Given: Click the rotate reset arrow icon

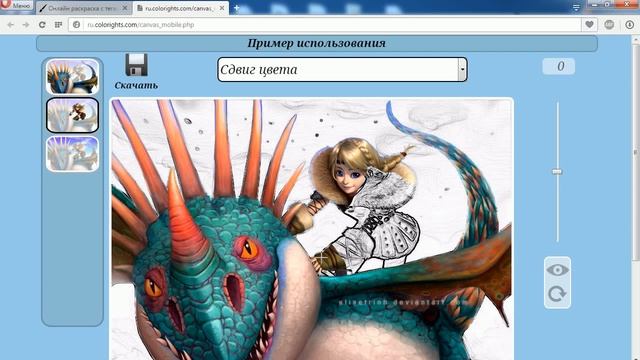Looking at the screenshot, I should [557, 294].
